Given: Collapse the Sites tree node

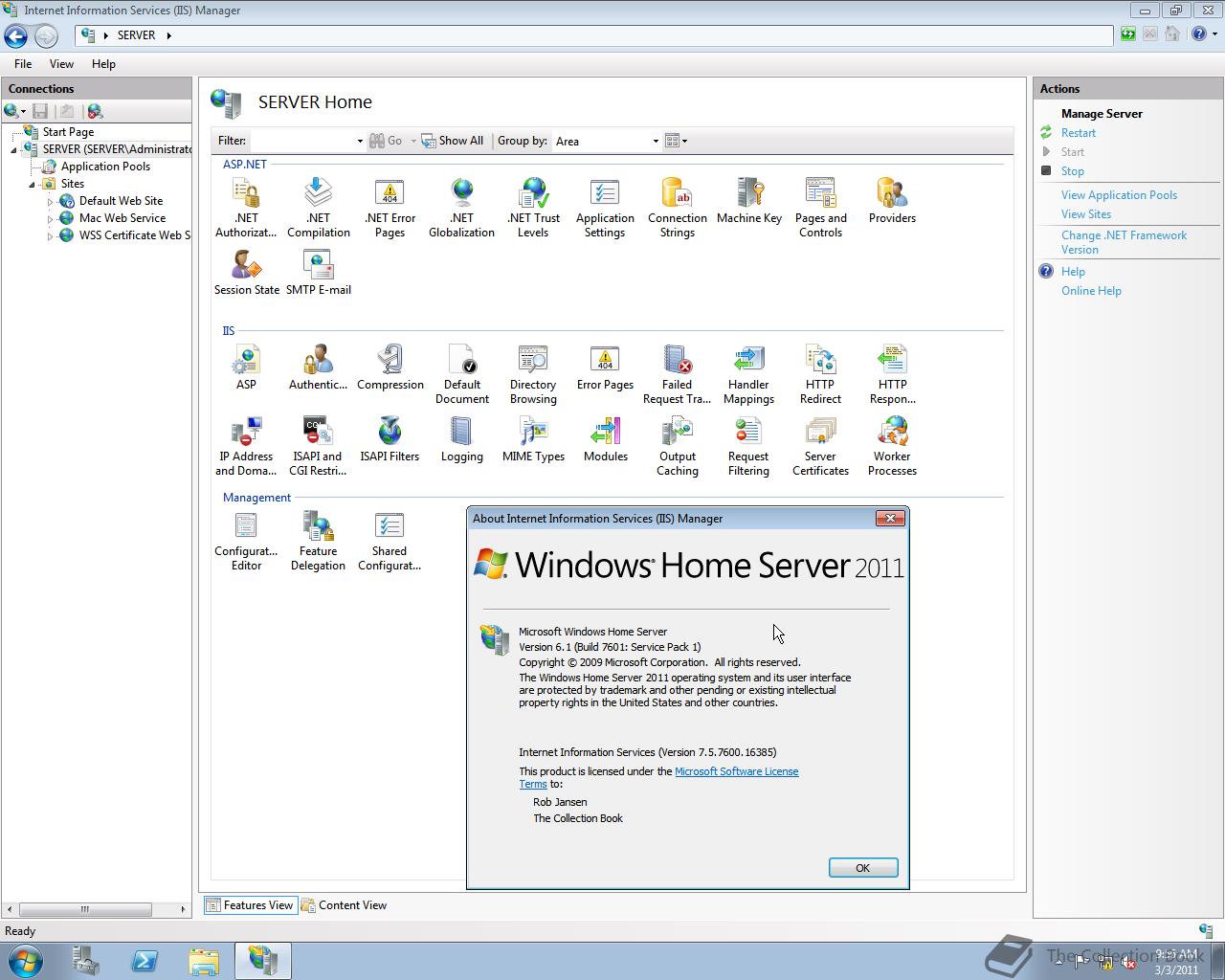Looking at the screenshot, I should pyautogui.click(x=32, y=184).
